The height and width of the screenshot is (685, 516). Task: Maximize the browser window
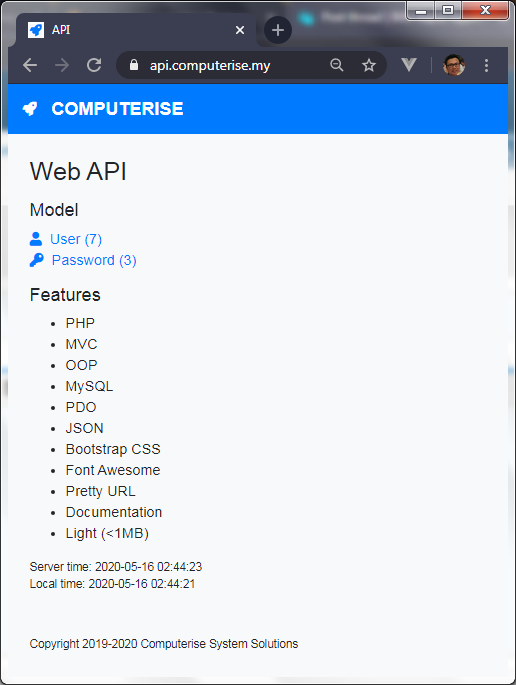(448, 10)
